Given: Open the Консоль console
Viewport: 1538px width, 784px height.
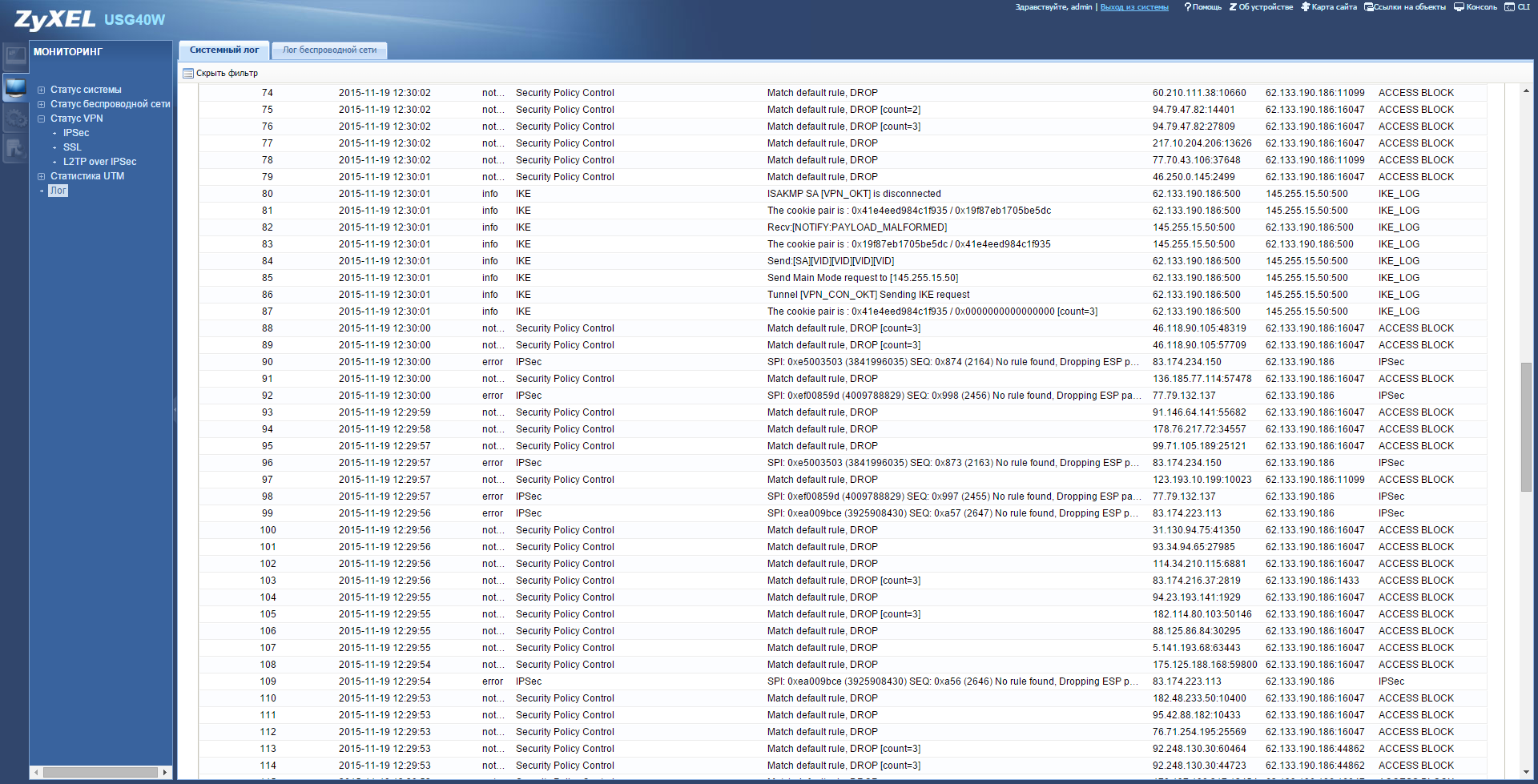Looking at the screenshot, I should pyautogui.click(x=1476, y=7).
